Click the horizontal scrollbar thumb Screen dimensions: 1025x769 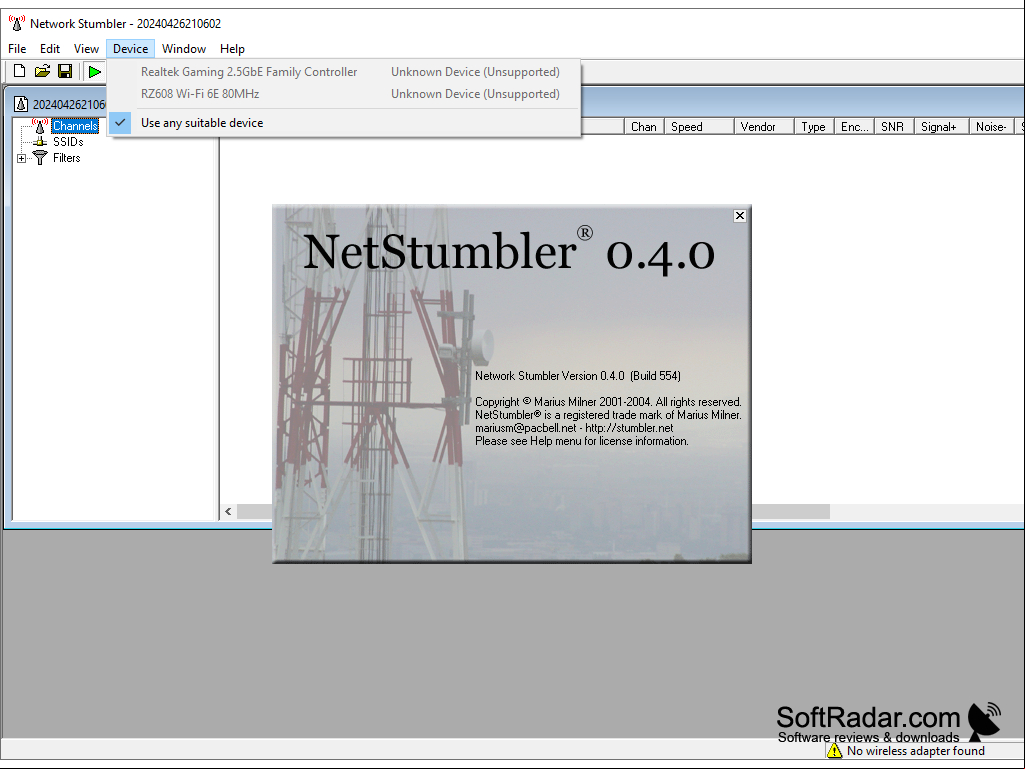tap(533, 511)
